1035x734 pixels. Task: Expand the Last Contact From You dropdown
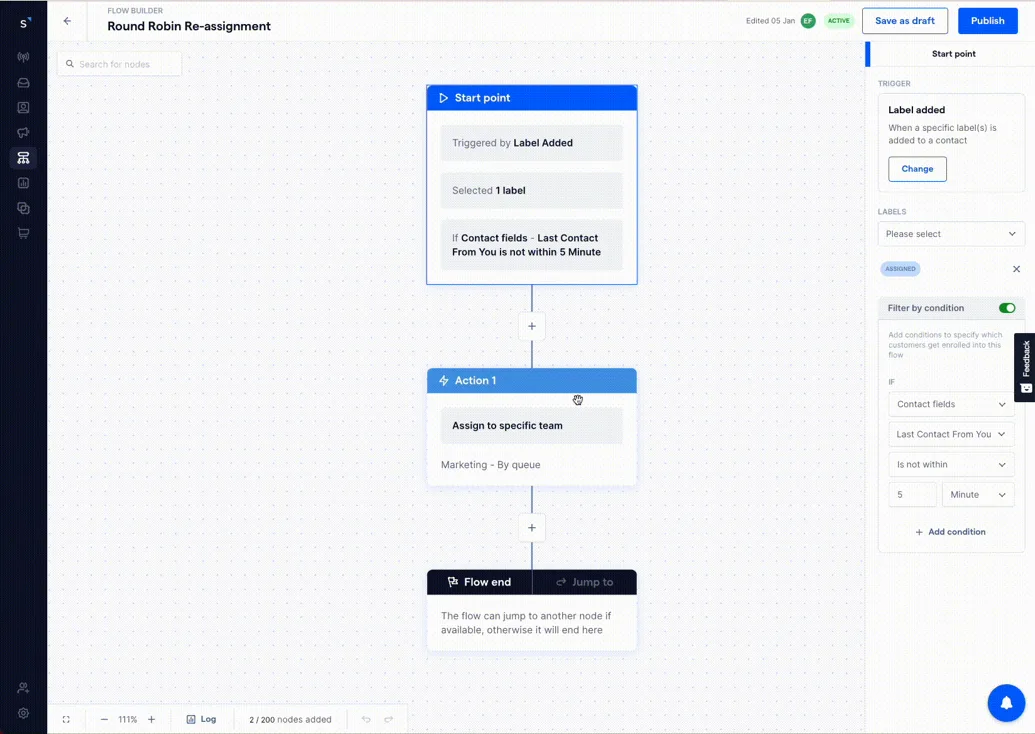click(951, 434)
